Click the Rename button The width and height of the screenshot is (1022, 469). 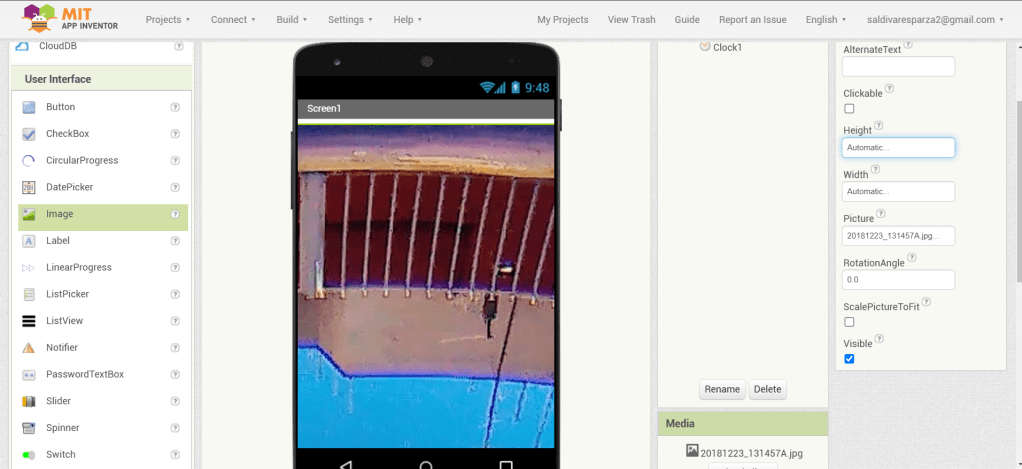point(721,389)
